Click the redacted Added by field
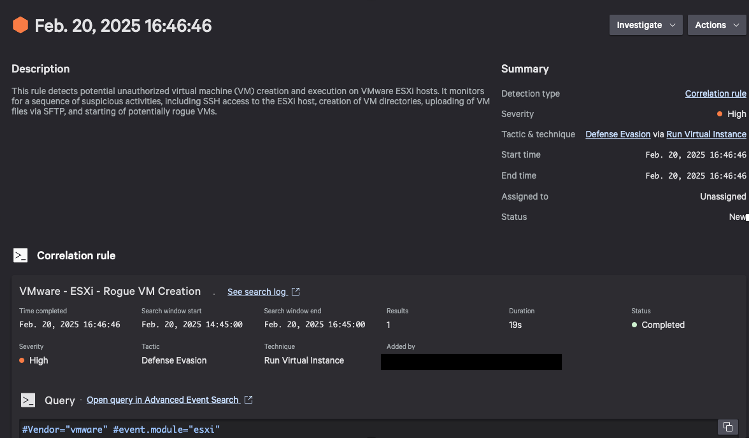The height and width of the screenshot is (438, 749). click(x=471, y=361)
